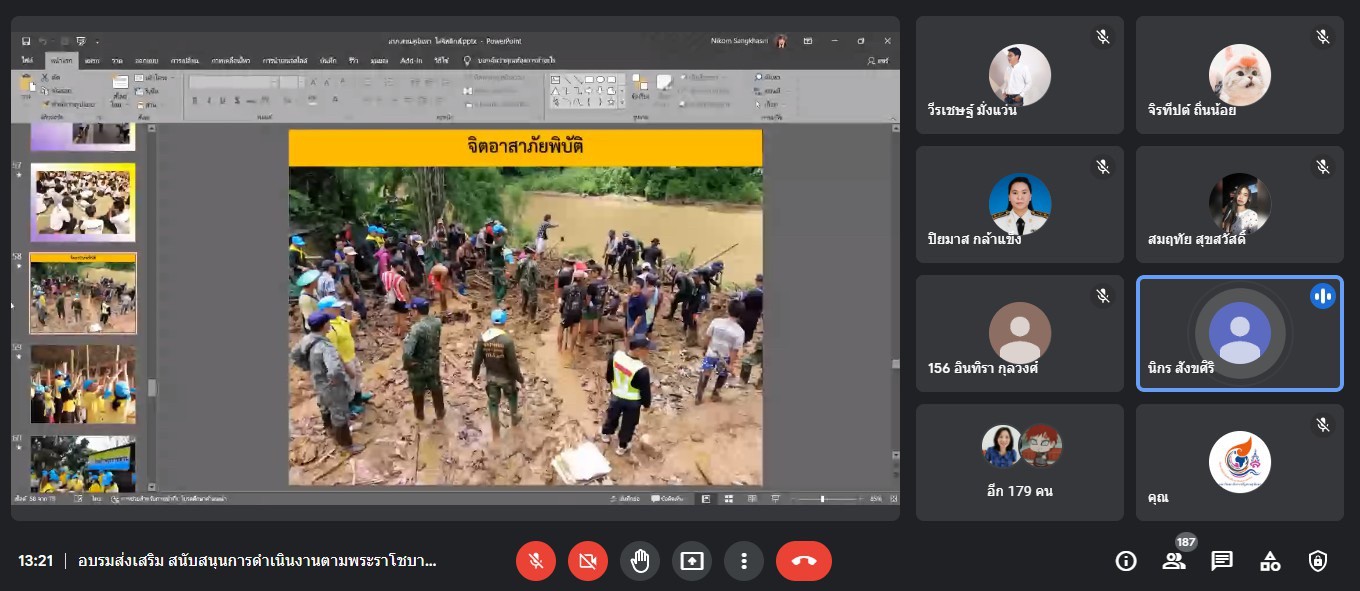Open the three-dot more options menu
This screenshot has height=591, width=1360.
click(743, 561)
